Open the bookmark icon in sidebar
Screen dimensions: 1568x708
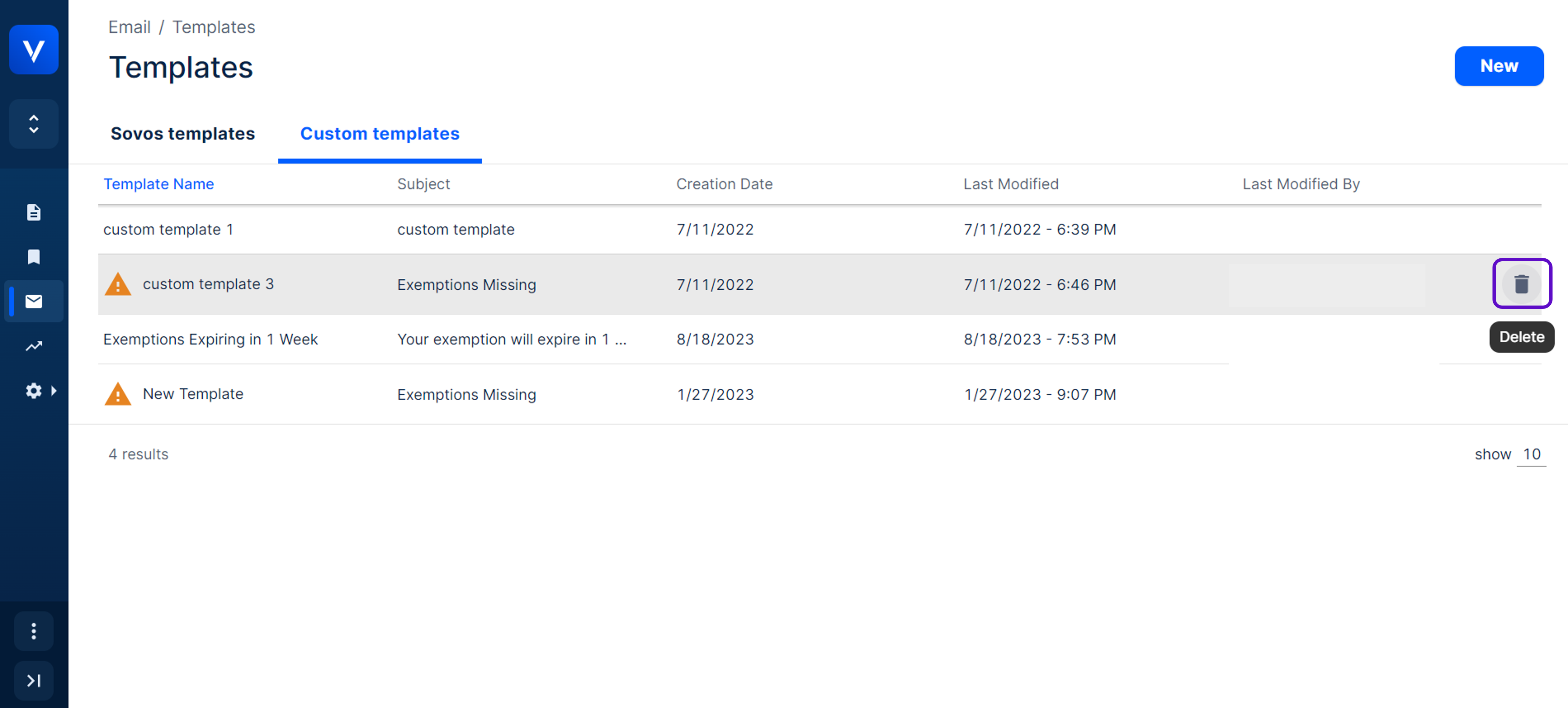pos(34,257)
